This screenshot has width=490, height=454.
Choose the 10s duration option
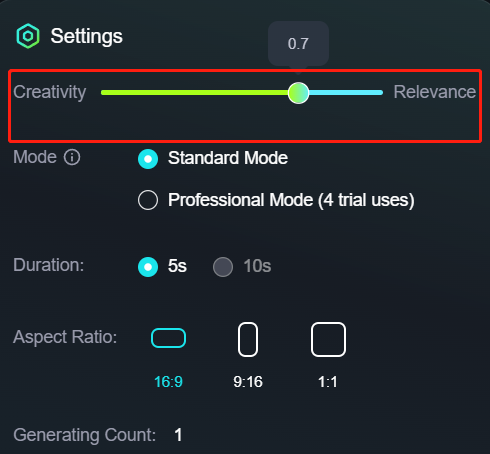point(223,267)
